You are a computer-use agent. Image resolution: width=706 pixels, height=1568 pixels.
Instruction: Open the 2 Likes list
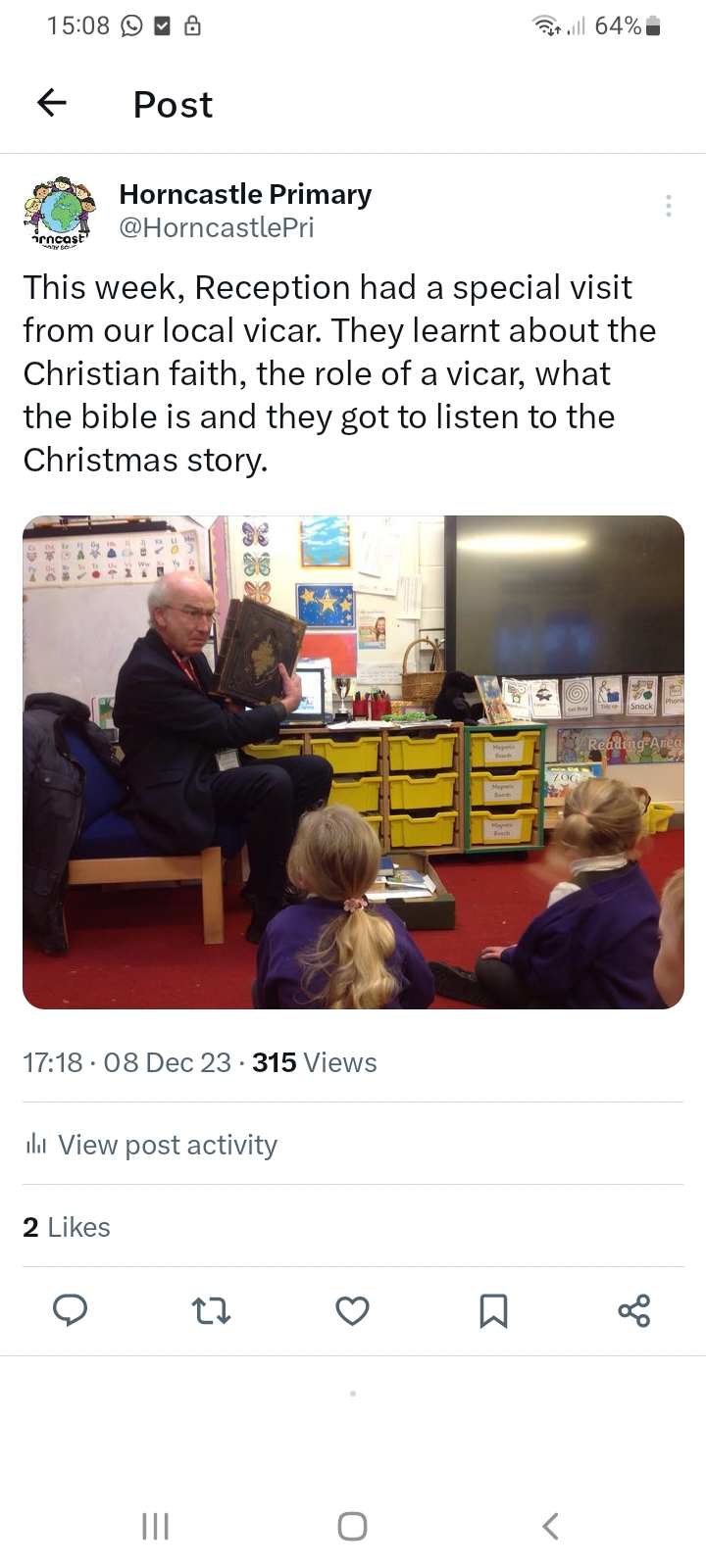click(67, 1227)
